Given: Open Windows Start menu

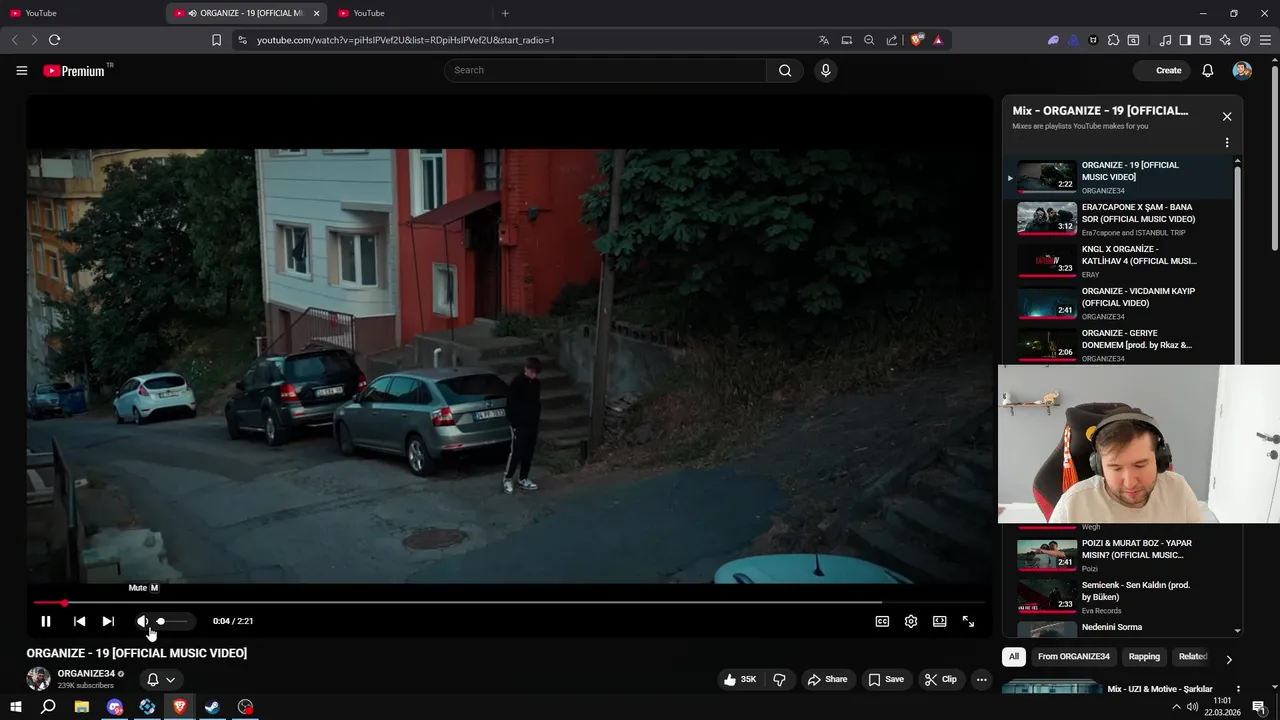Looking at the screenshot, I should (x=16, y=707).
